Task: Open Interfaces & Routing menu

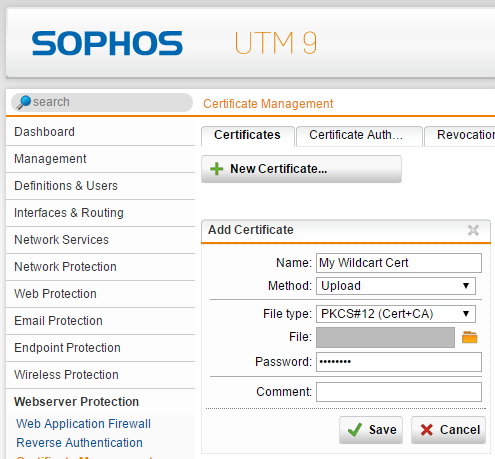Action: (x=100, y=213)
